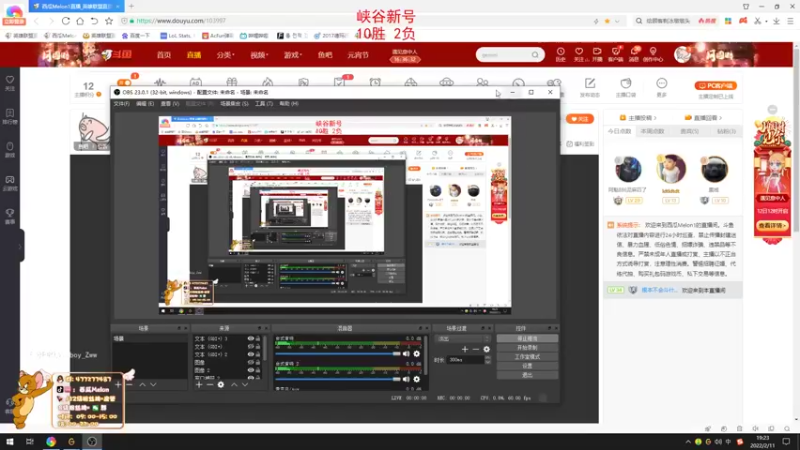This screenshot has width=800, height=450.
Task: Expand Douyu 视频 dropdown in nav
Action: pos(259,55)
